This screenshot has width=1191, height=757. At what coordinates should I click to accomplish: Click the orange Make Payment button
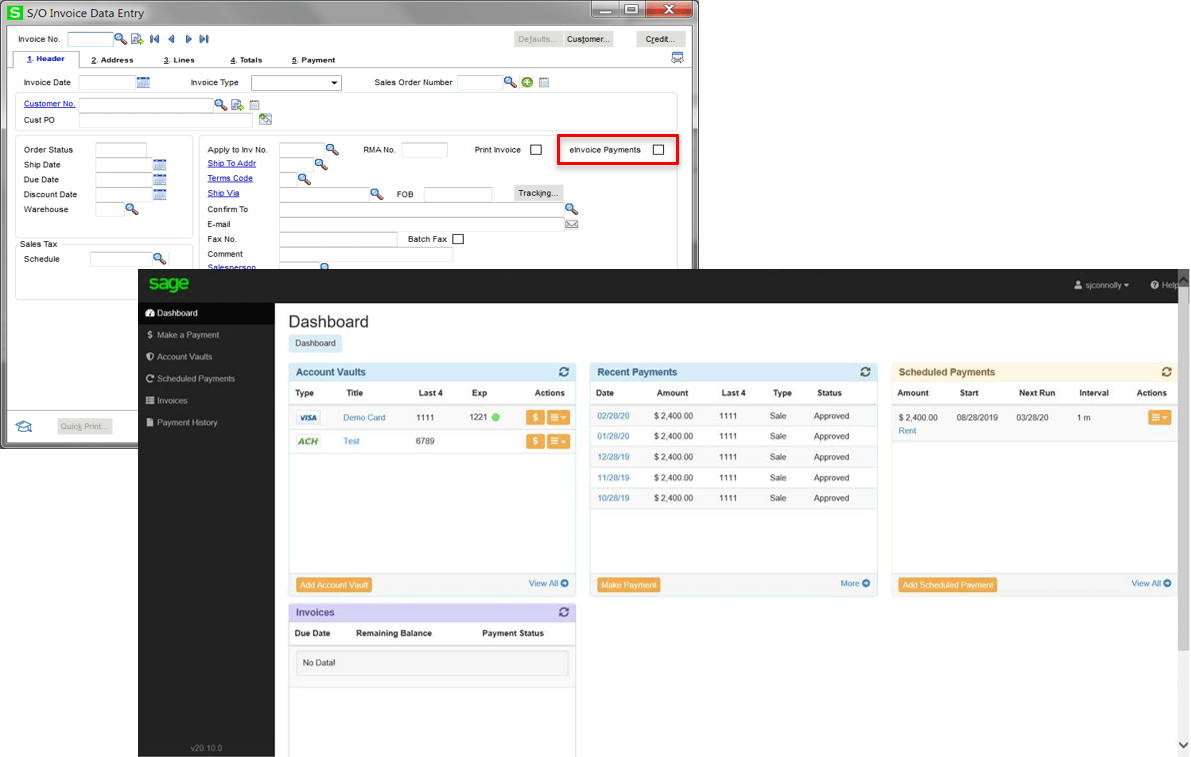point(629,585)
